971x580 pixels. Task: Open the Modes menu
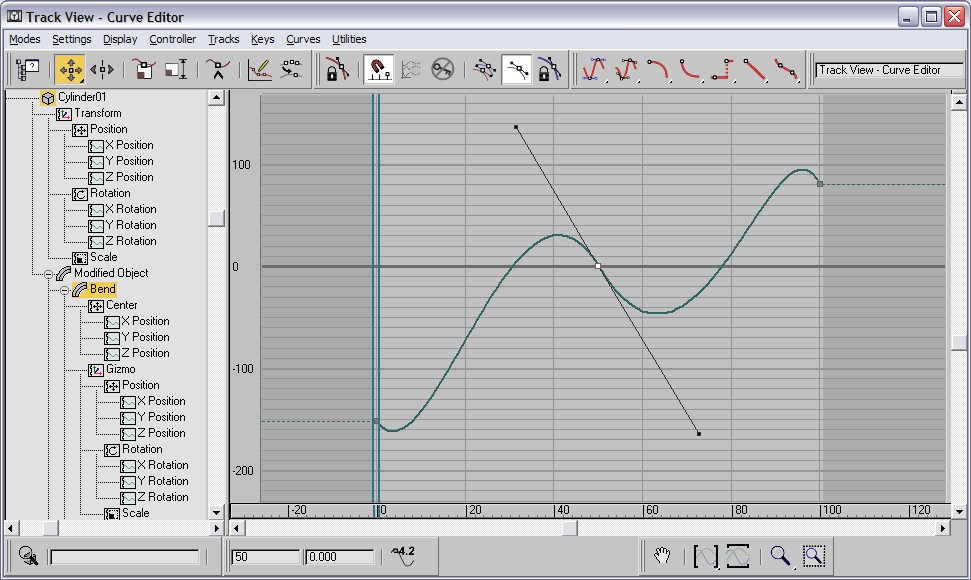25,39
